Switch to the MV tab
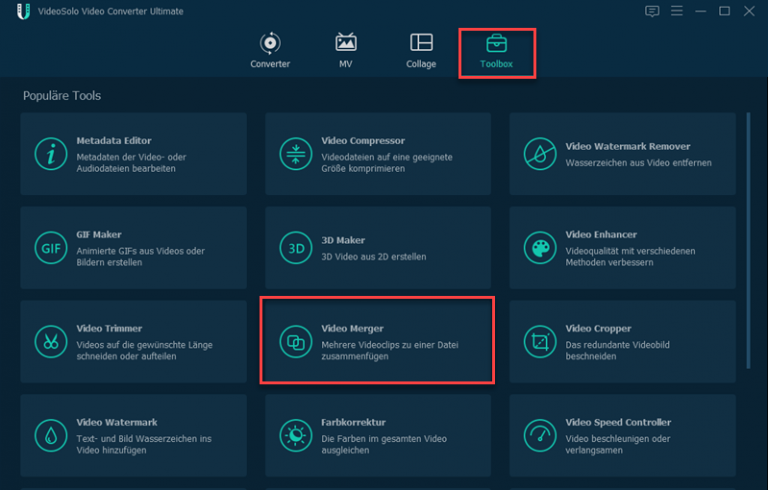 [x=346, y=50]
